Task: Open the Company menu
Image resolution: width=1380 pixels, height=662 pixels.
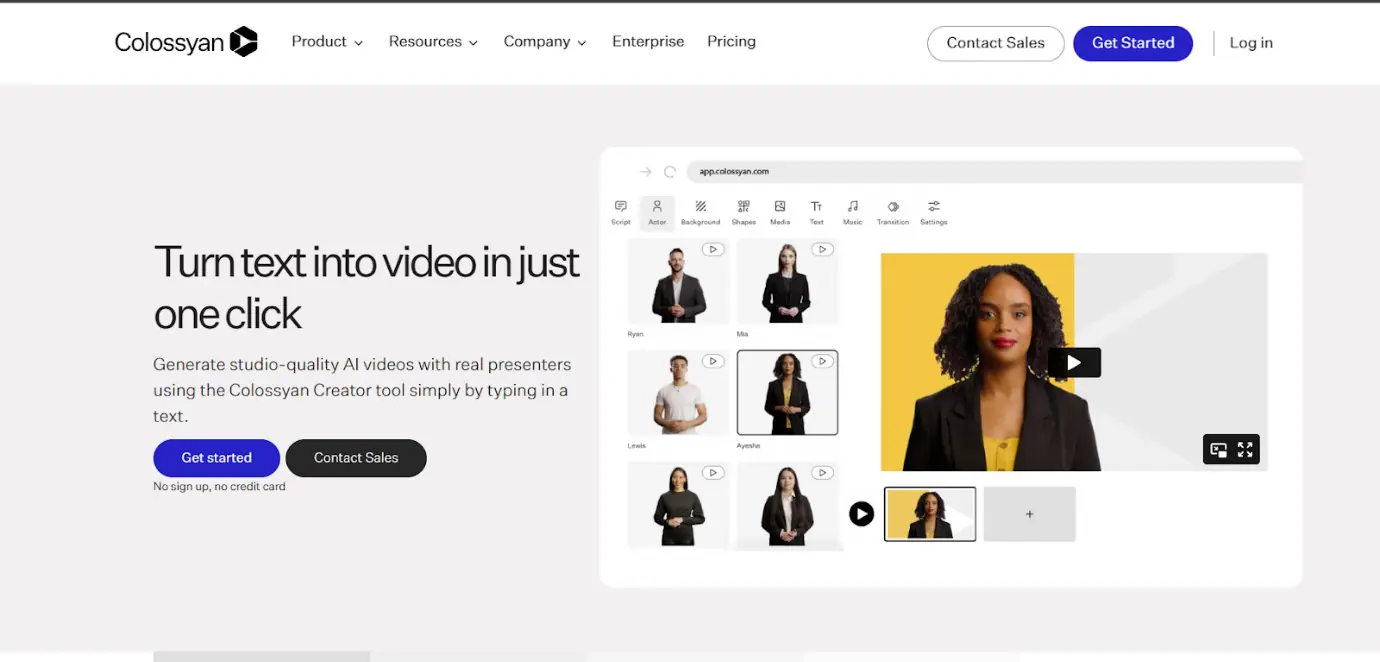Action: point(545,42)
